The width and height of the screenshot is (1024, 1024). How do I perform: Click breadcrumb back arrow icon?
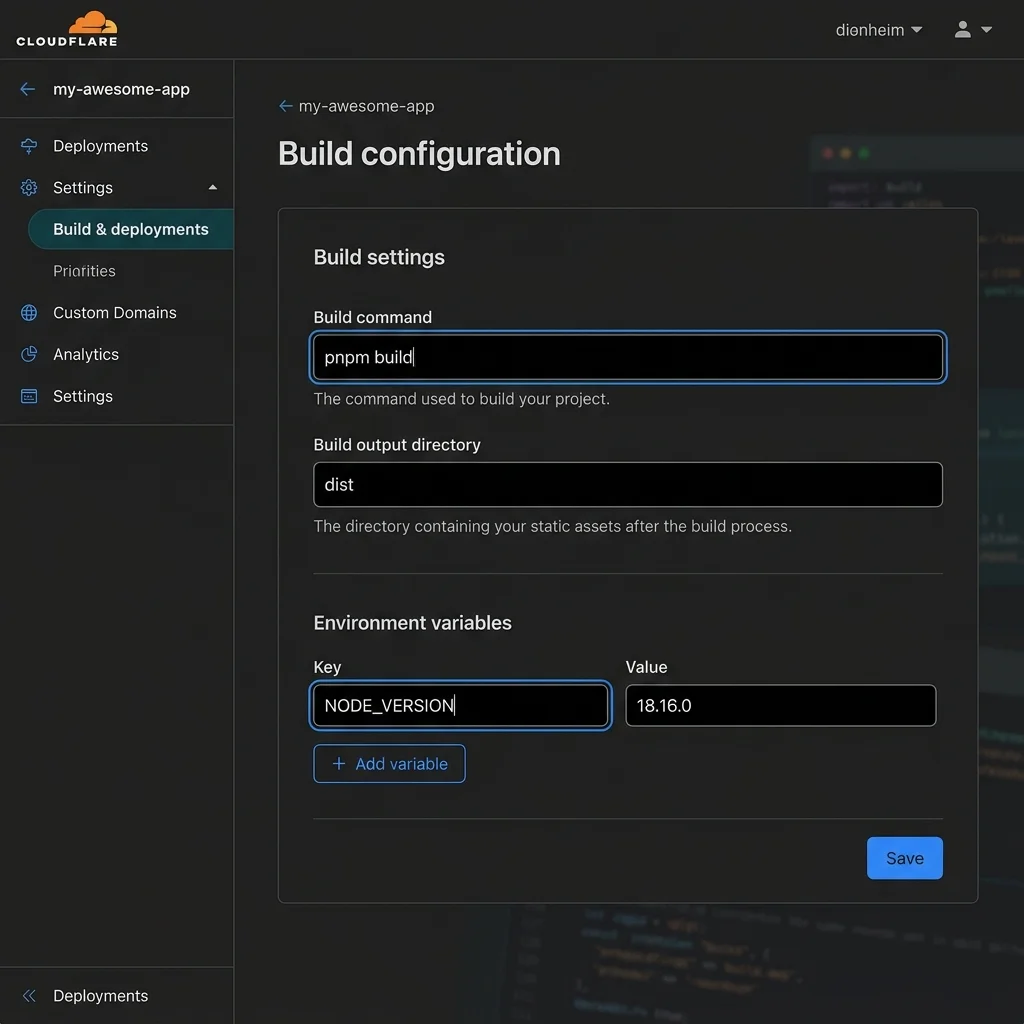[285, 106]
